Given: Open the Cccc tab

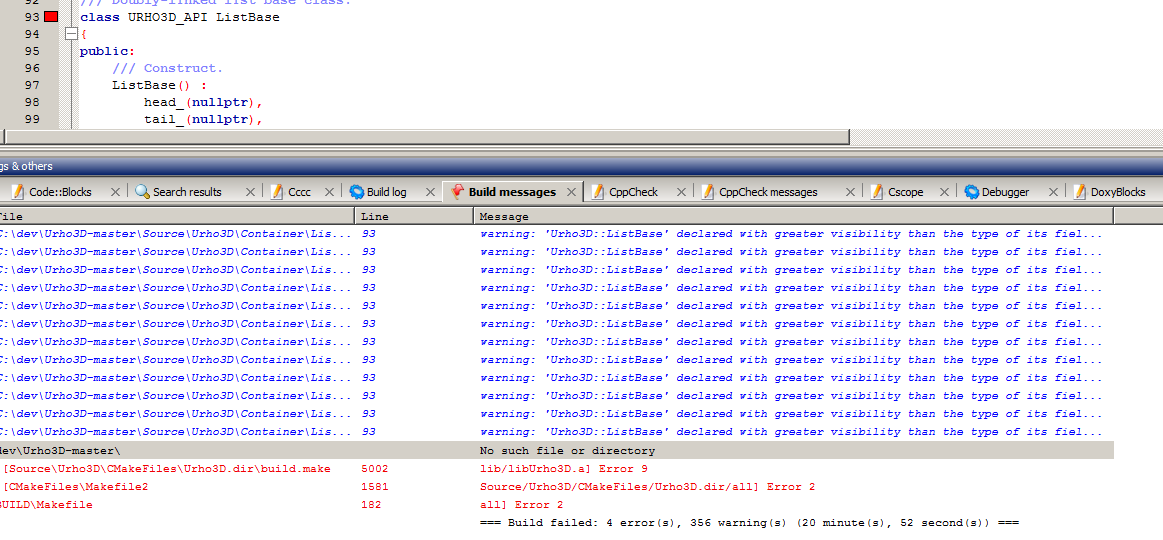Looking at the screenshot, I should (299, 192).
